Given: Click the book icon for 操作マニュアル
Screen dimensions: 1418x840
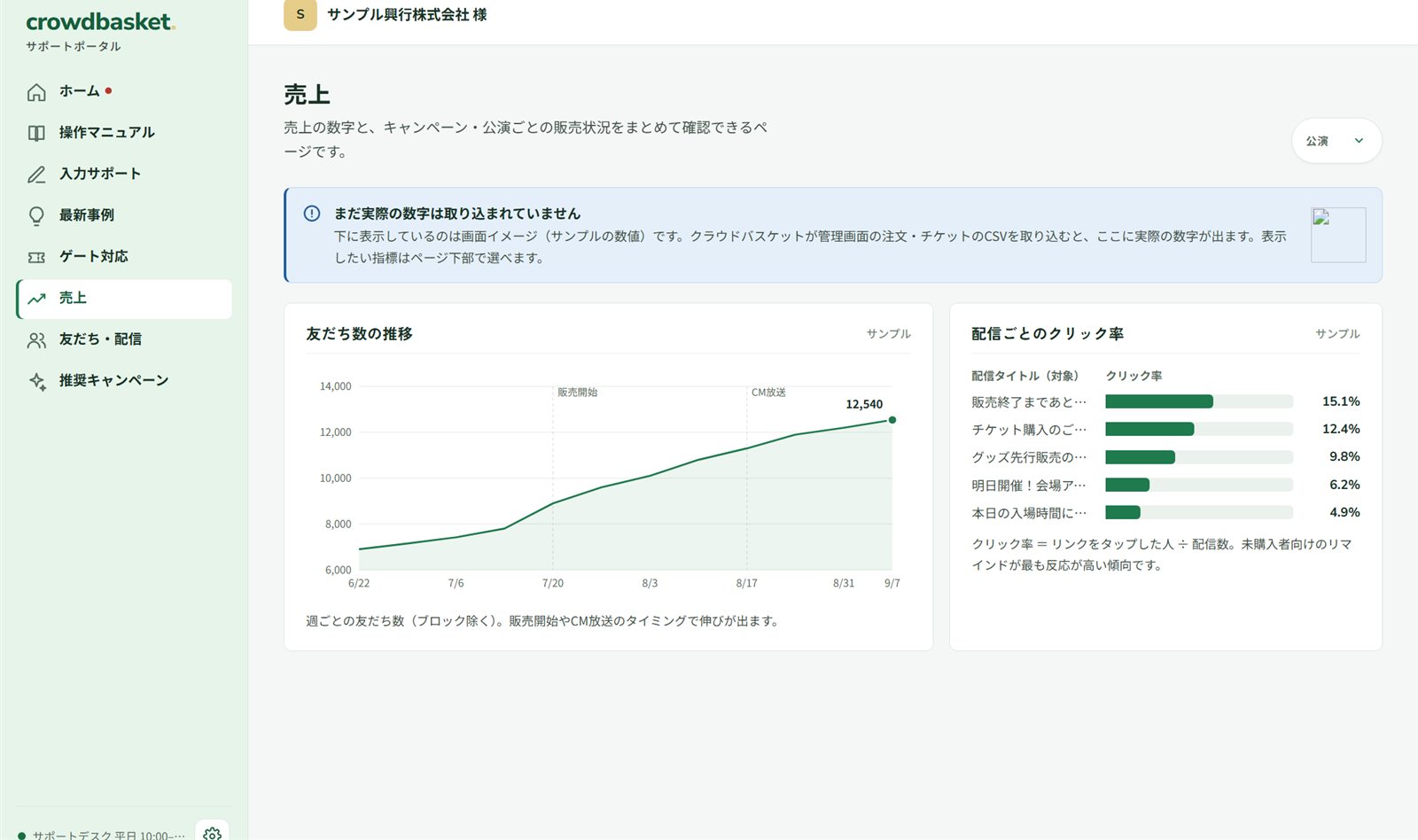Looking at the screenshot, I should [x=36, y=133].
